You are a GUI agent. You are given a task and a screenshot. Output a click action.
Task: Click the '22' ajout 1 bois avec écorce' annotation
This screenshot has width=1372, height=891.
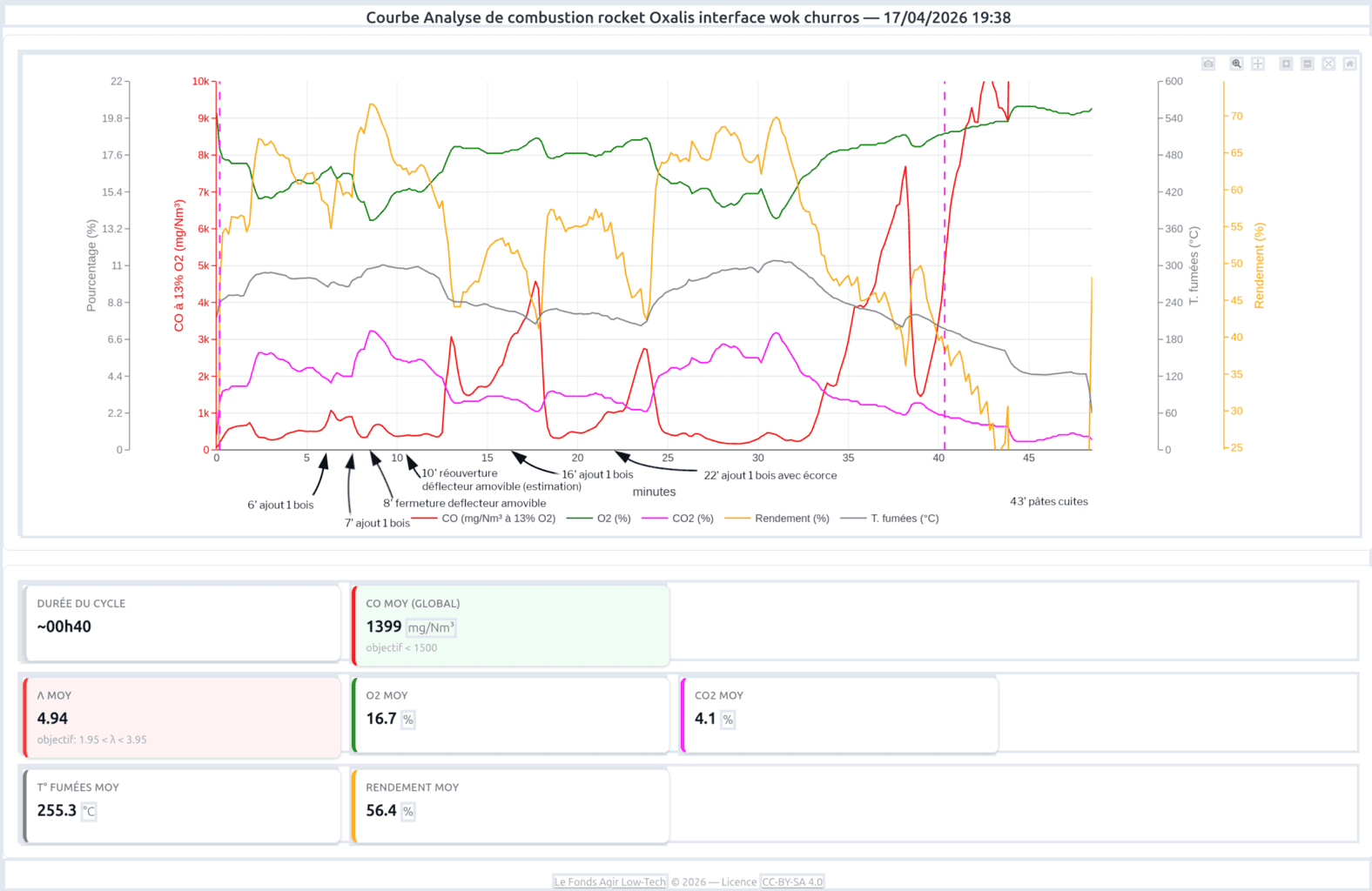[x=770, y=475]
